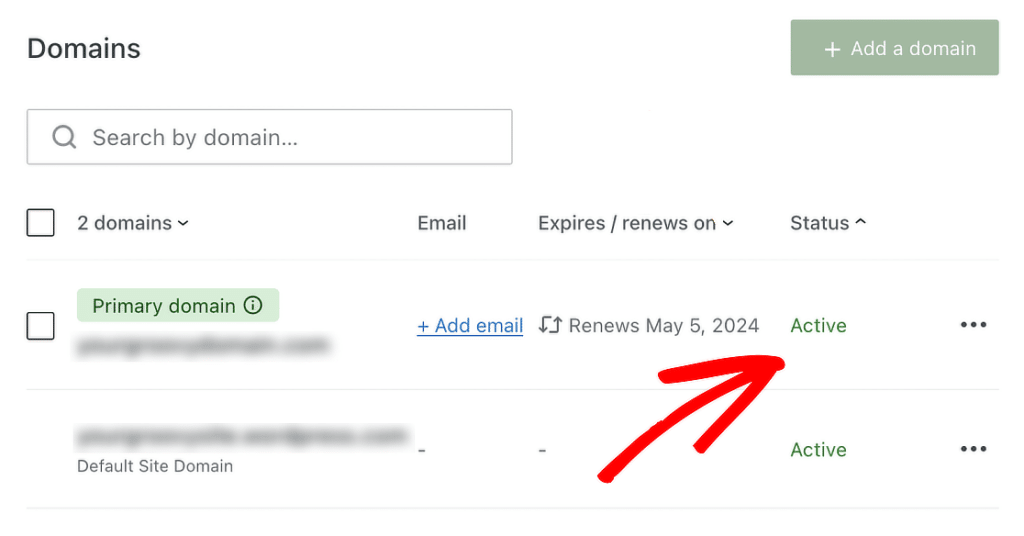Open primary domain three-dot menu
Viewport: 1024px width, 536px height.
point(973,324)
